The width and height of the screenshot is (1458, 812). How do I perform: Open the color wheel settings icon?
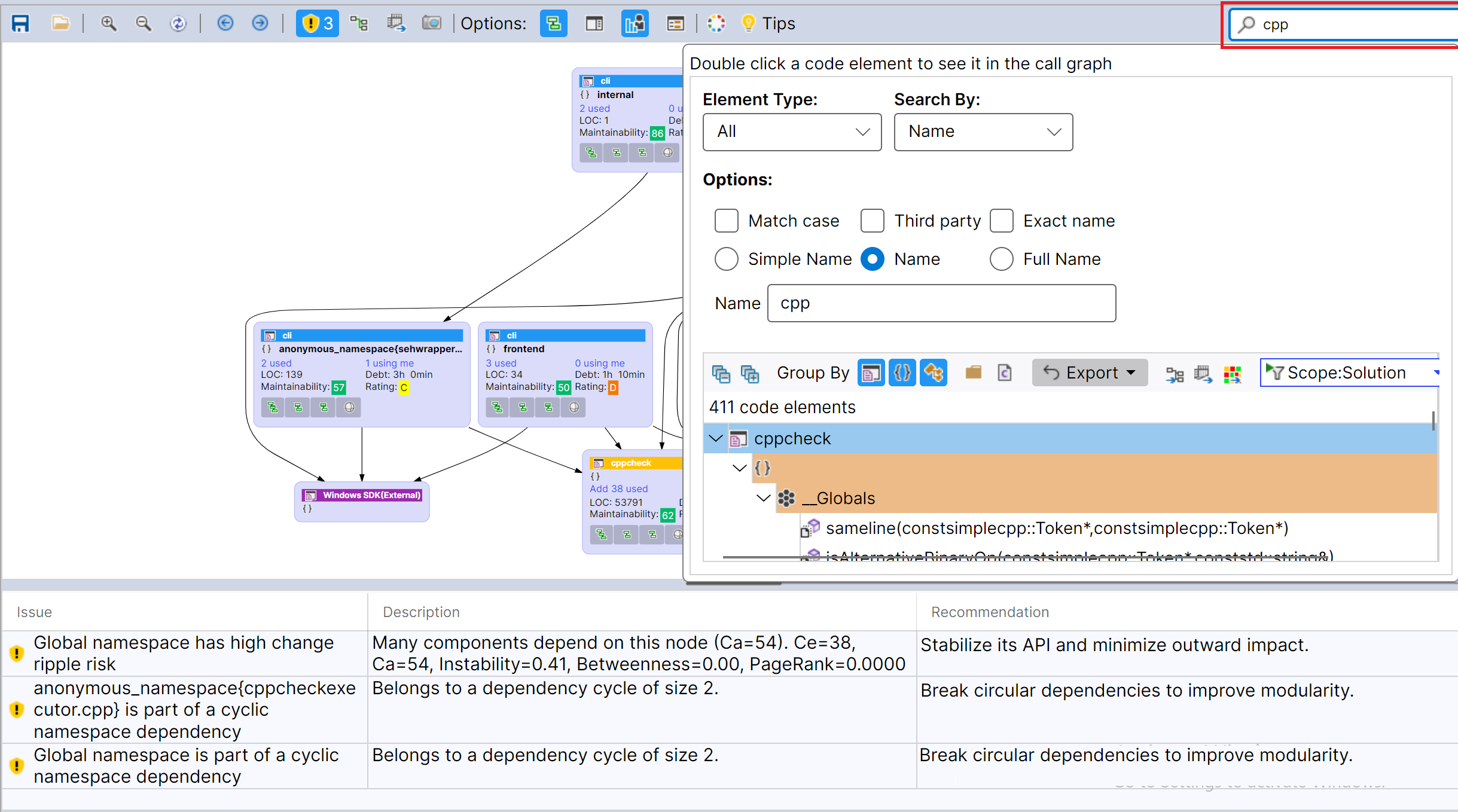tap(716, 23)
